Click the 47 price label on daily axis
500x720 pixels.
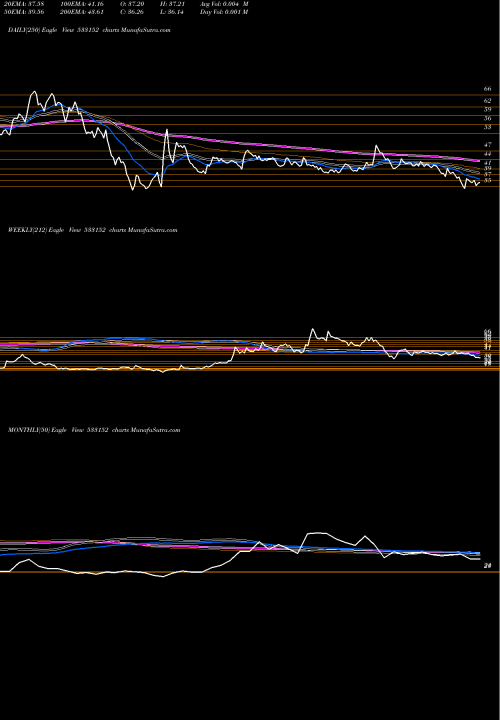point(488,145)
